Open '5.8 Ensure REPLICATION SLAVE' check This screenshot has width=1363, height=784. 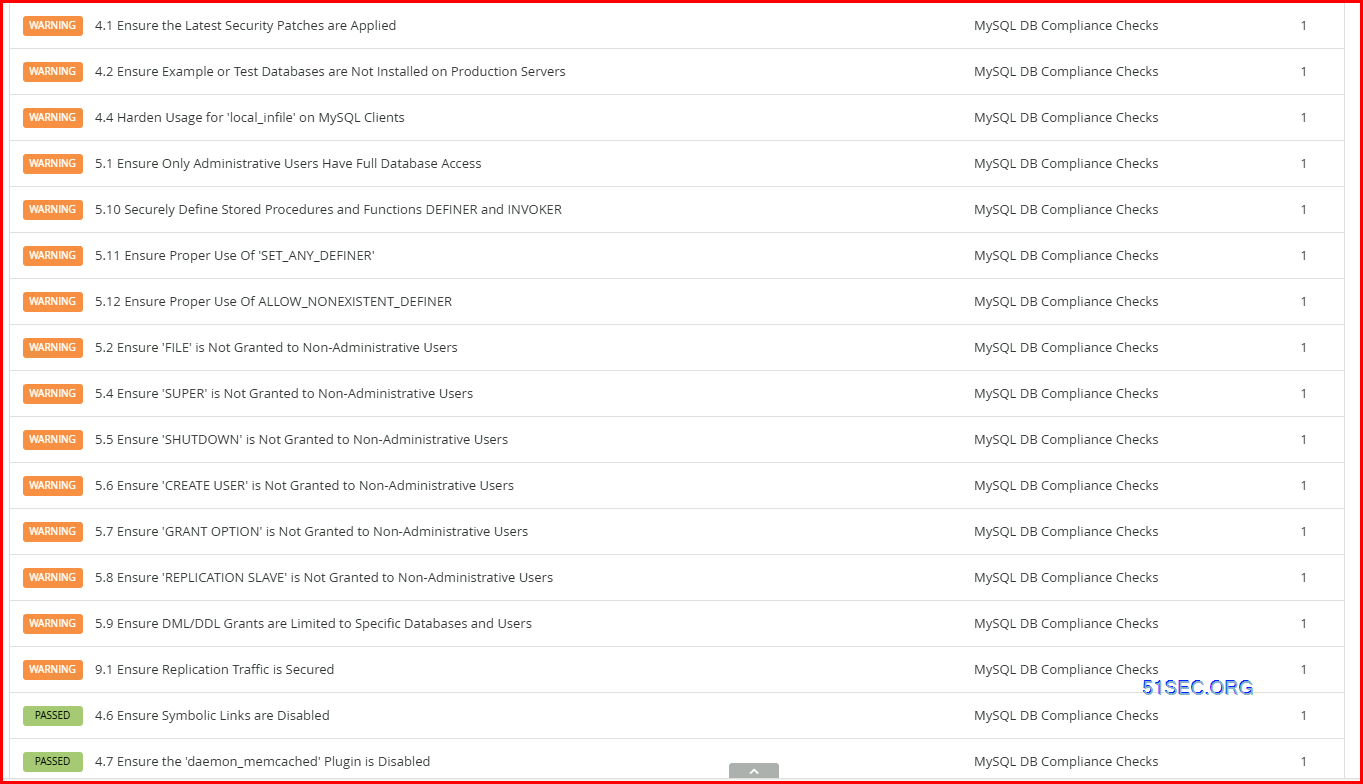pyautogui.click(x=324, y=578)
